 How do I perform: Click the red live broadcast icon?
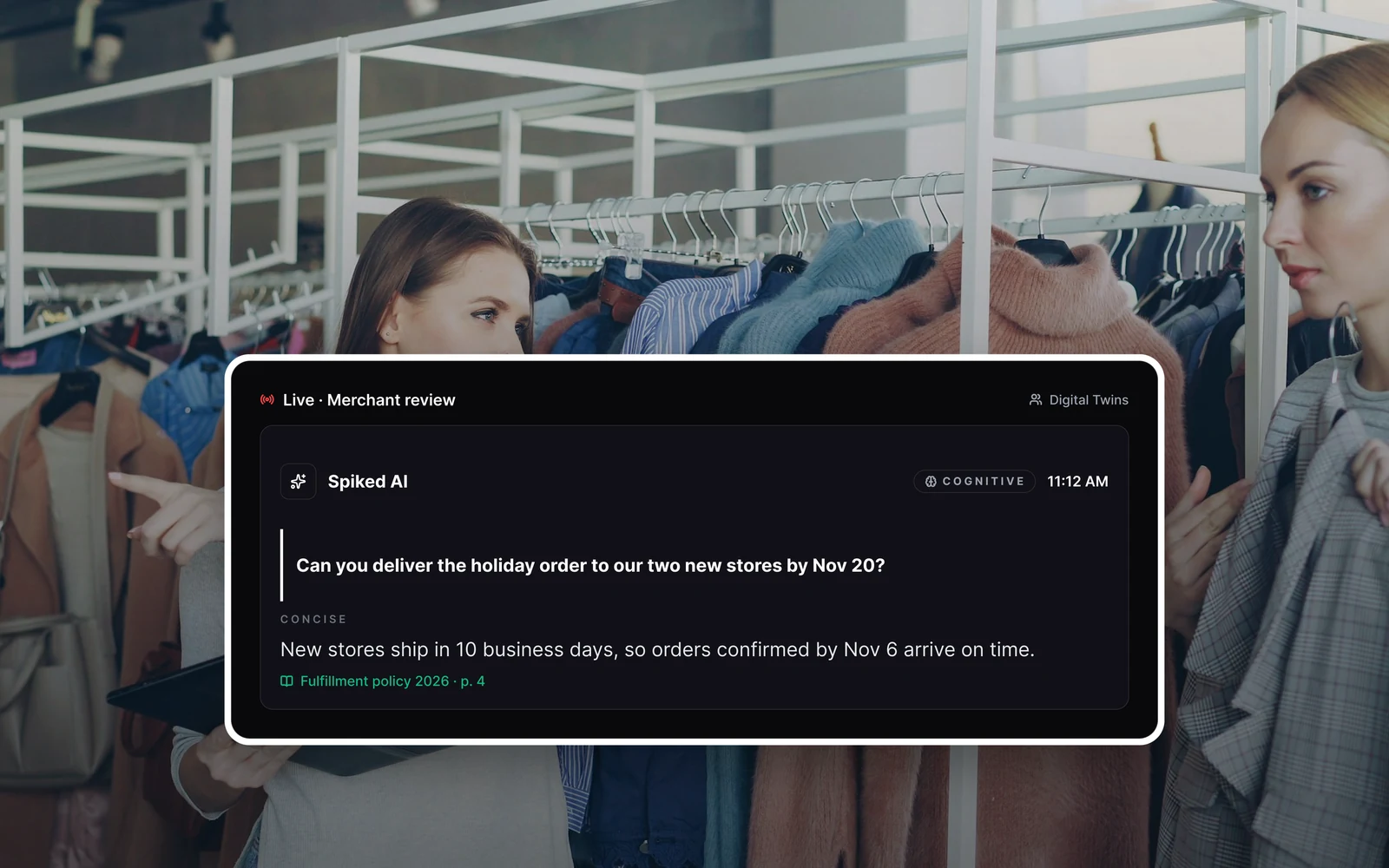click(267, 400)
